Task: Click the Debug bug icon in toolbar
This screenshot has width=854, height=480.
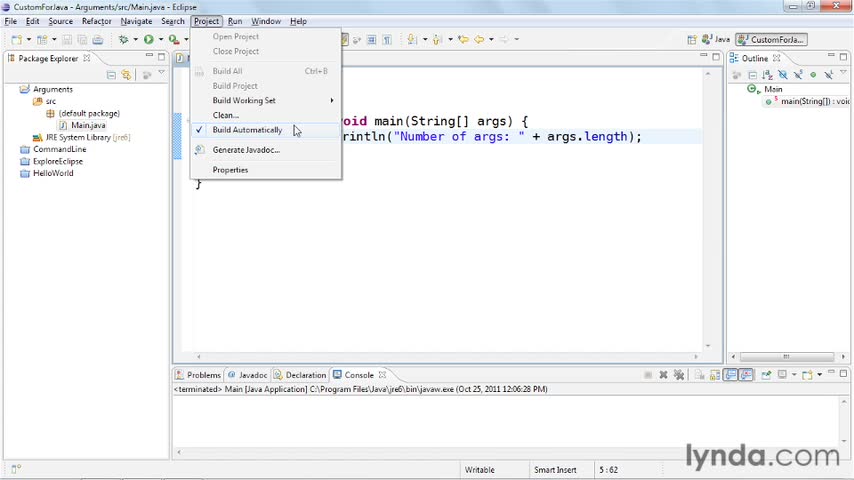Action: (123, 40)
